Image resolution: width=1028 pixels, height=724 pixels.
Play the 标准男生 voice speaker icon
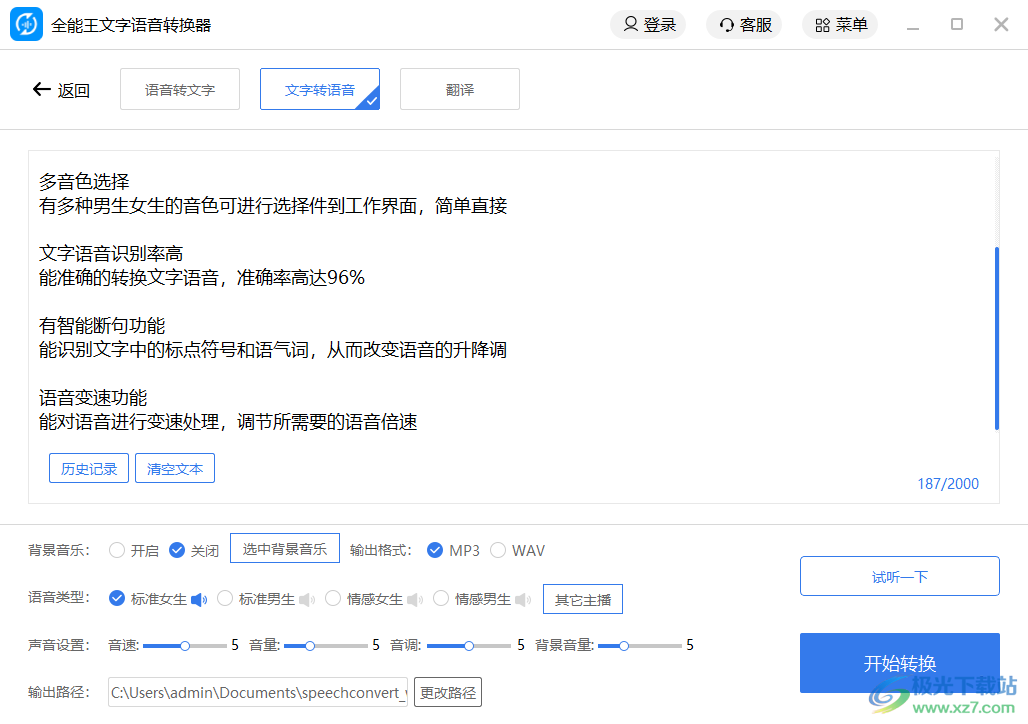pyautogui.click(x=307, y=598)
